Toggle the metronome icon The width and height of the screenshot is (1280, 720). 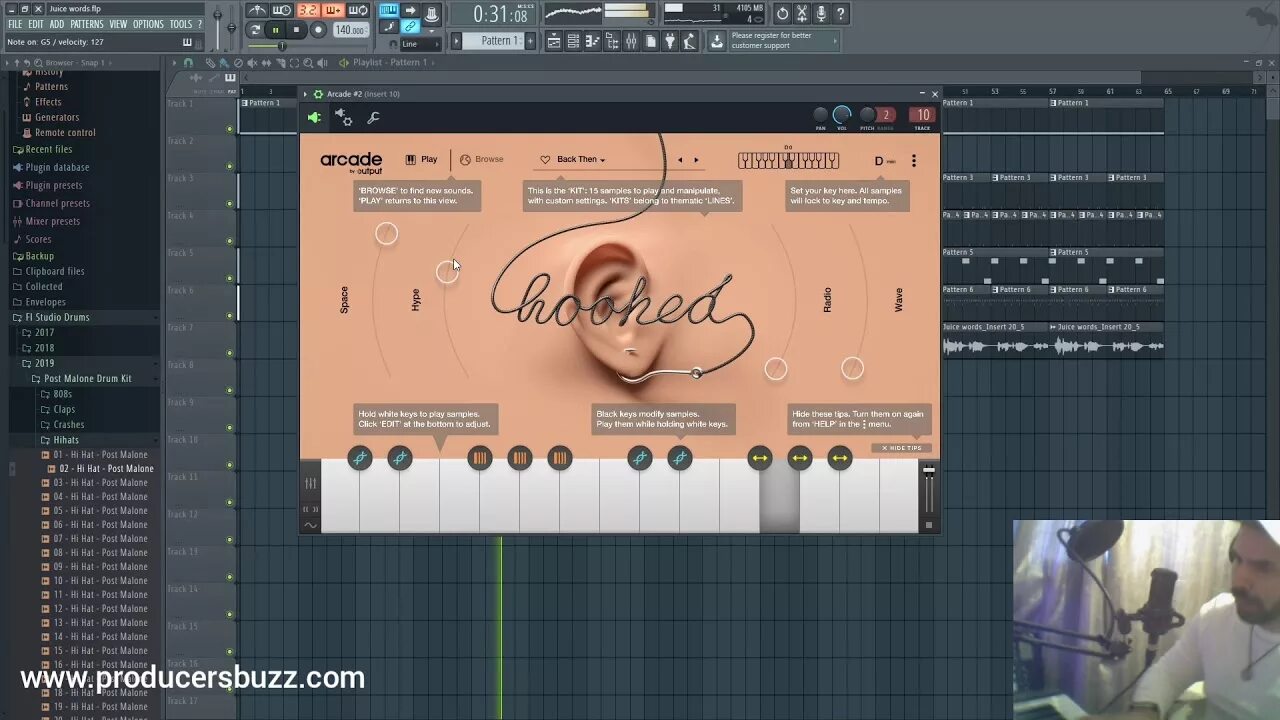[257, 11]
